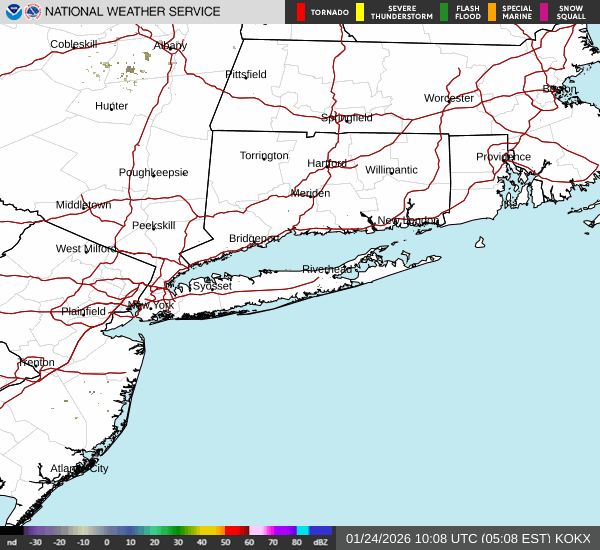This screenshot has height=550, width=600.
Task: Click the National Weather Service title text
Action: (x=135, y=12)
